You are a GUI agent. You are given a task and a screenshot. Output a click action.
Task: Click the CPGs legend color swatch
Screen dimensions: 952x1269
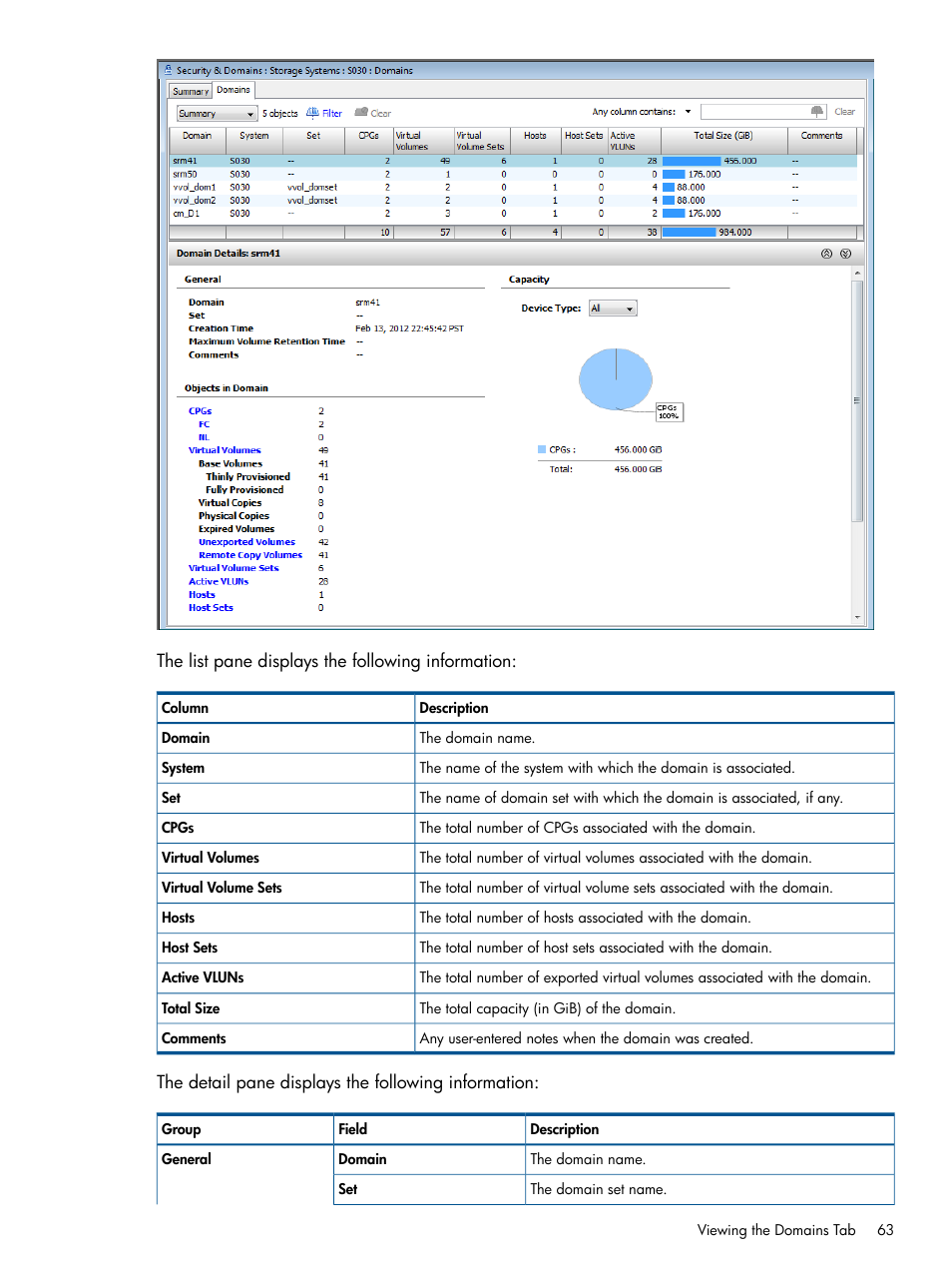coord(542,449)
